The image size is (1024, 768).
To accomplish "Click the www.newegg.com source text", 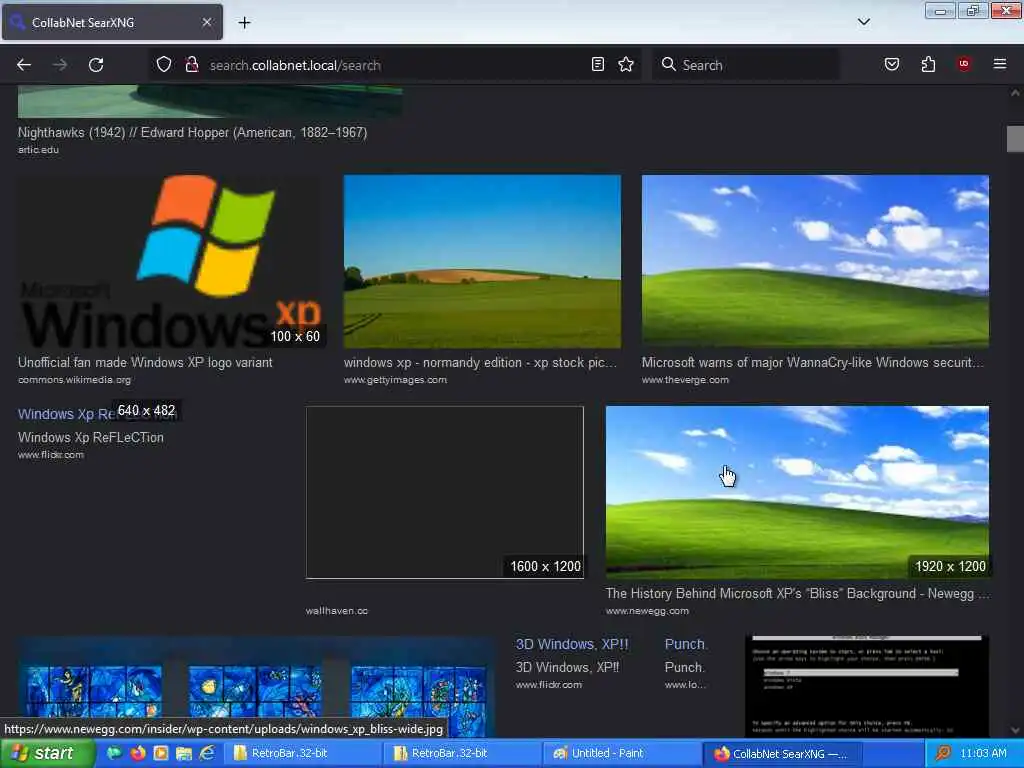I will [647, 611].
